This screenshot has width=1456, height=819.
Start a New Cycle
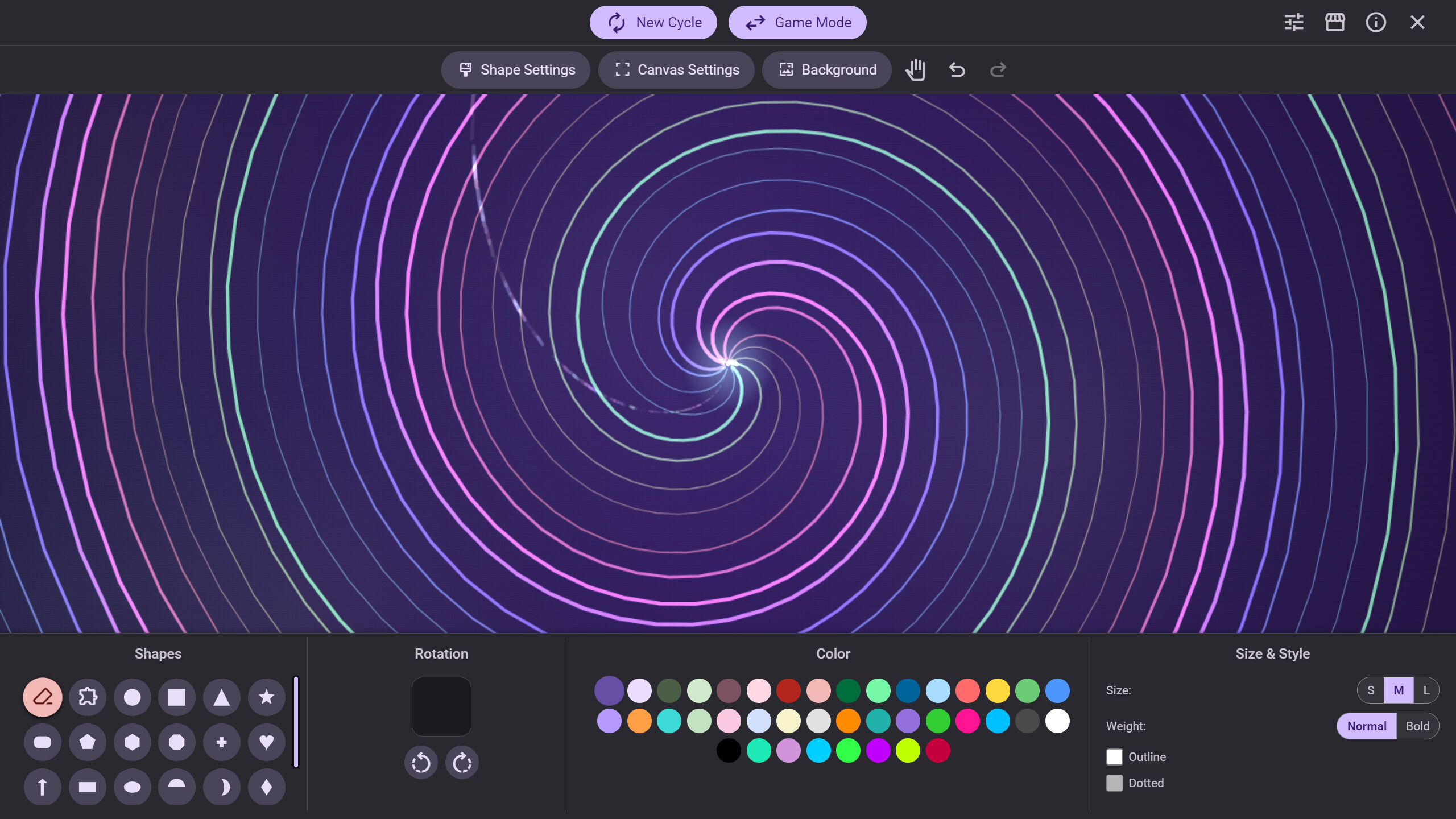[653, 22]
